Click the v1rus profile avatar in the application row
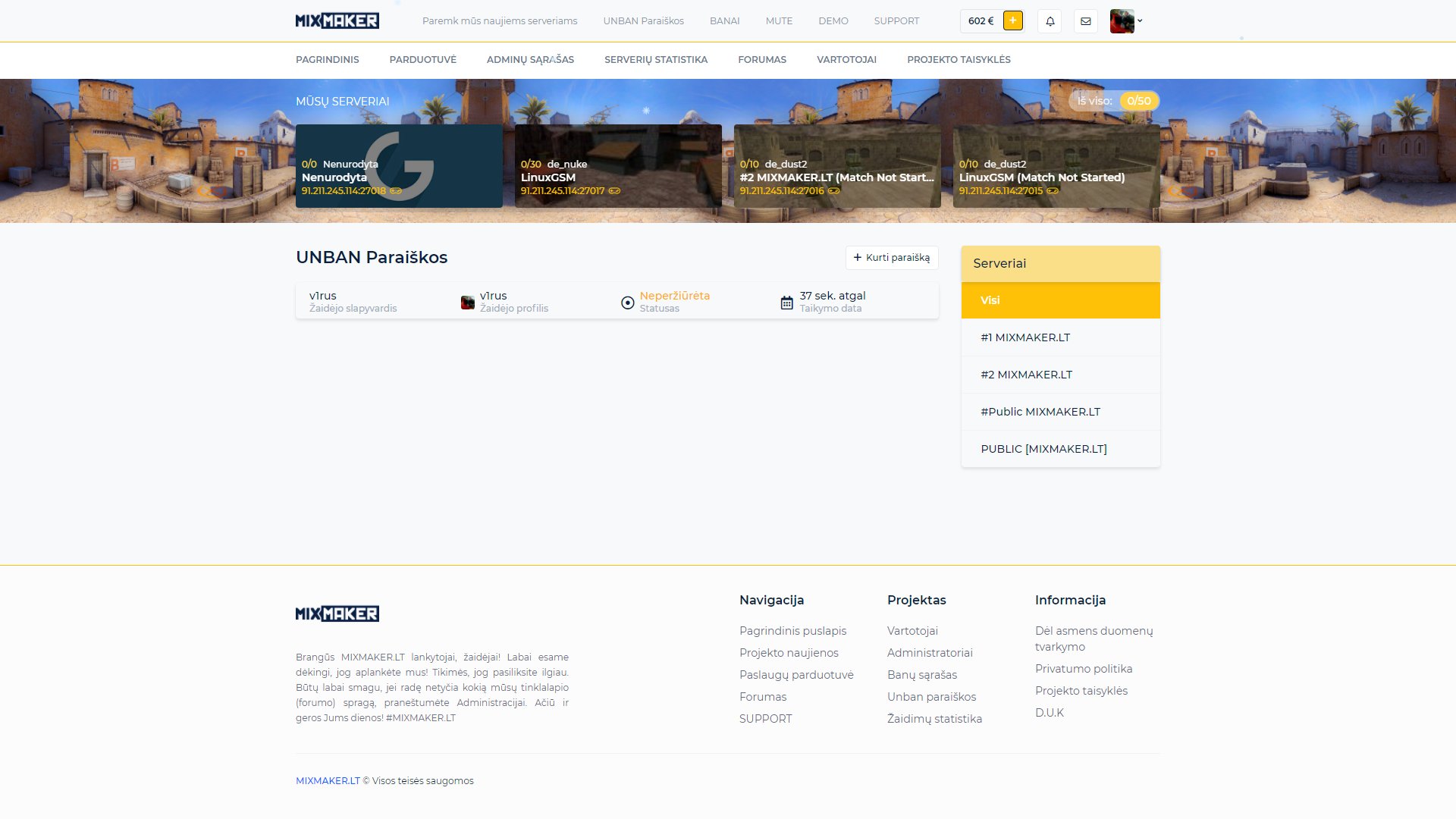 click(468, 303)
